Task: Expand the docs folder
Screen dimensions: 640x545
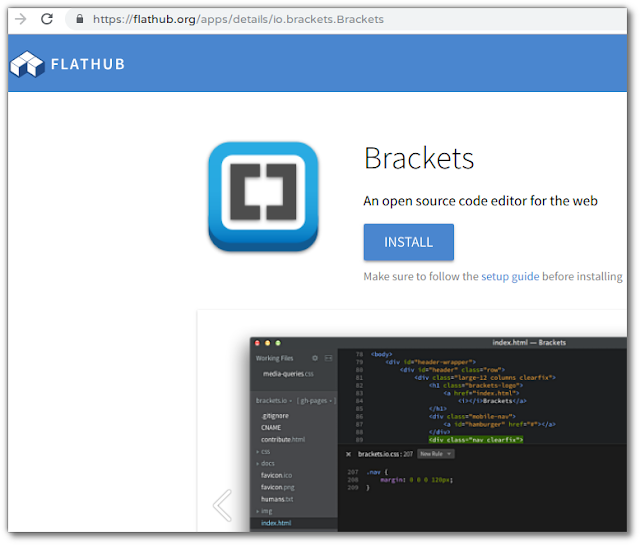Action: tap(265, 463)
